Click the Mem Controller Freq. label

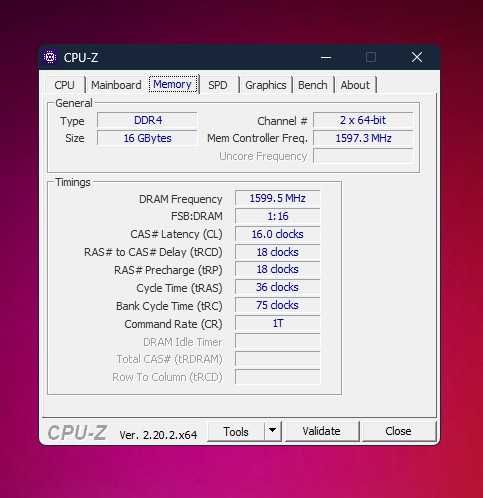(x=257, y=138)
